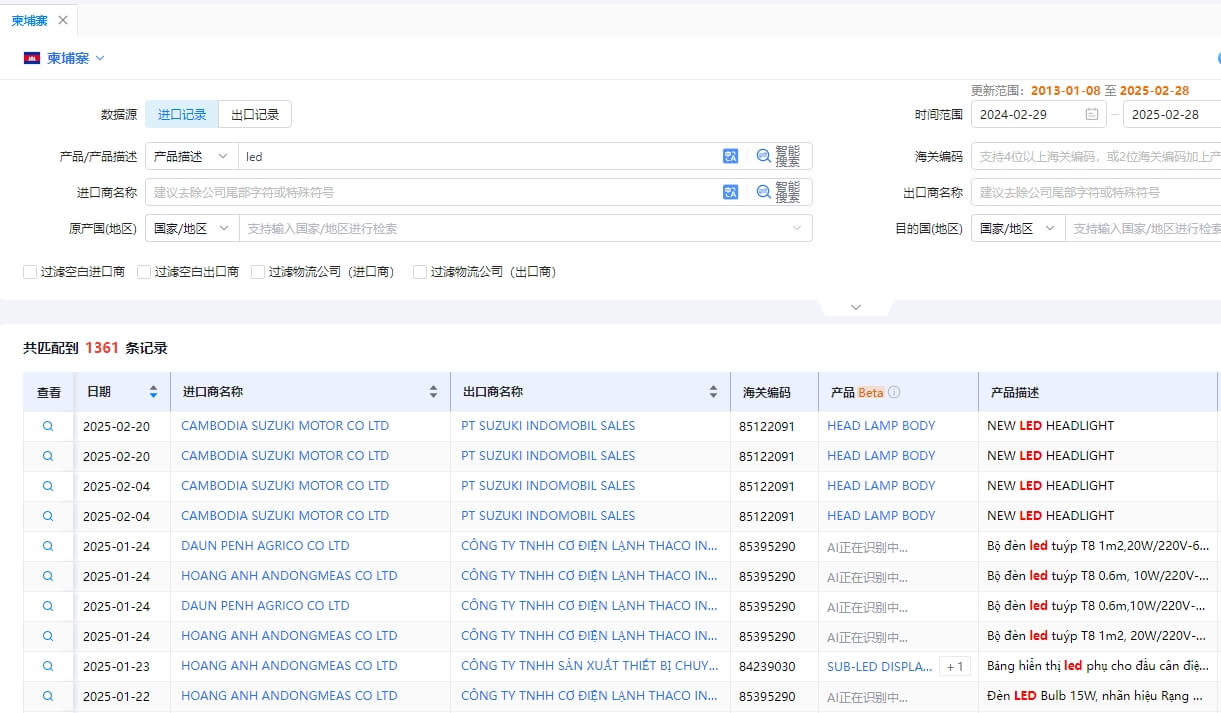Viewport: 1221px width, 713px height.
Task: View details of 2025-01-23 record
Action: click(48, 666)
